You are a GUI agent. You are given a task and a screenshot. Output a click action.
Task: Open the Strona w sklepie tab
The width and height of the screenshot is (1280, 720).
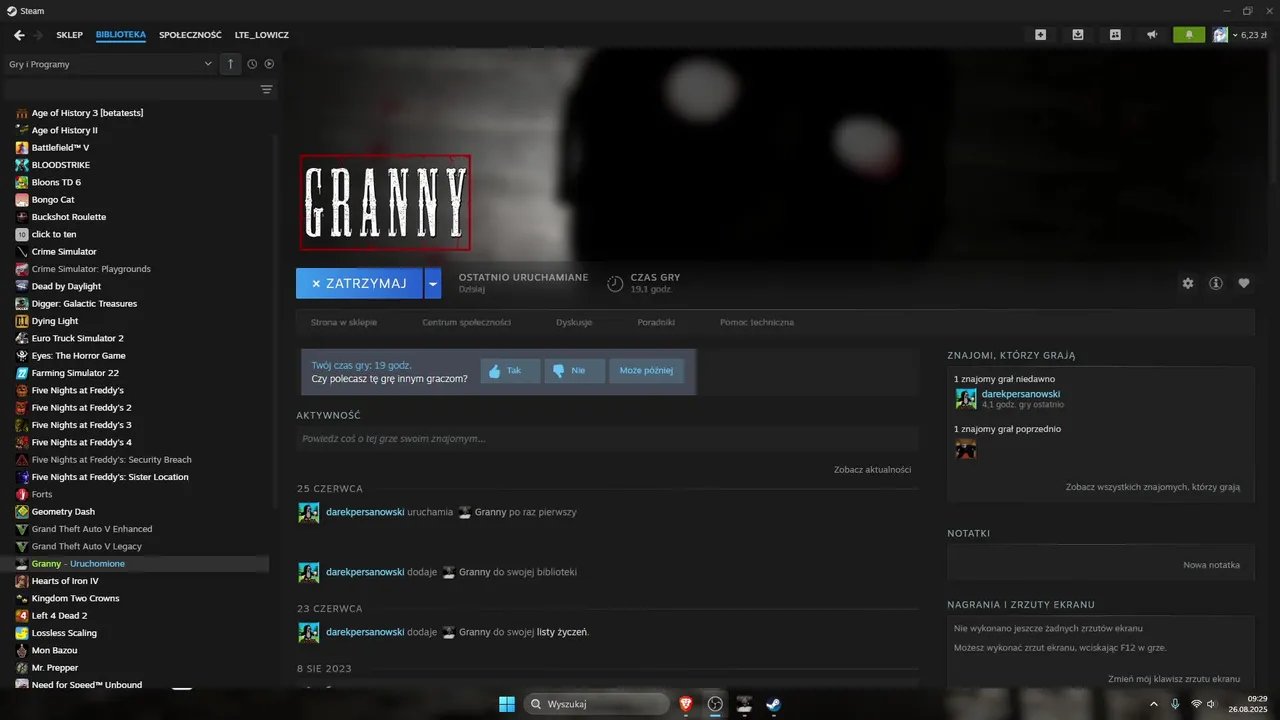[344, 322]
